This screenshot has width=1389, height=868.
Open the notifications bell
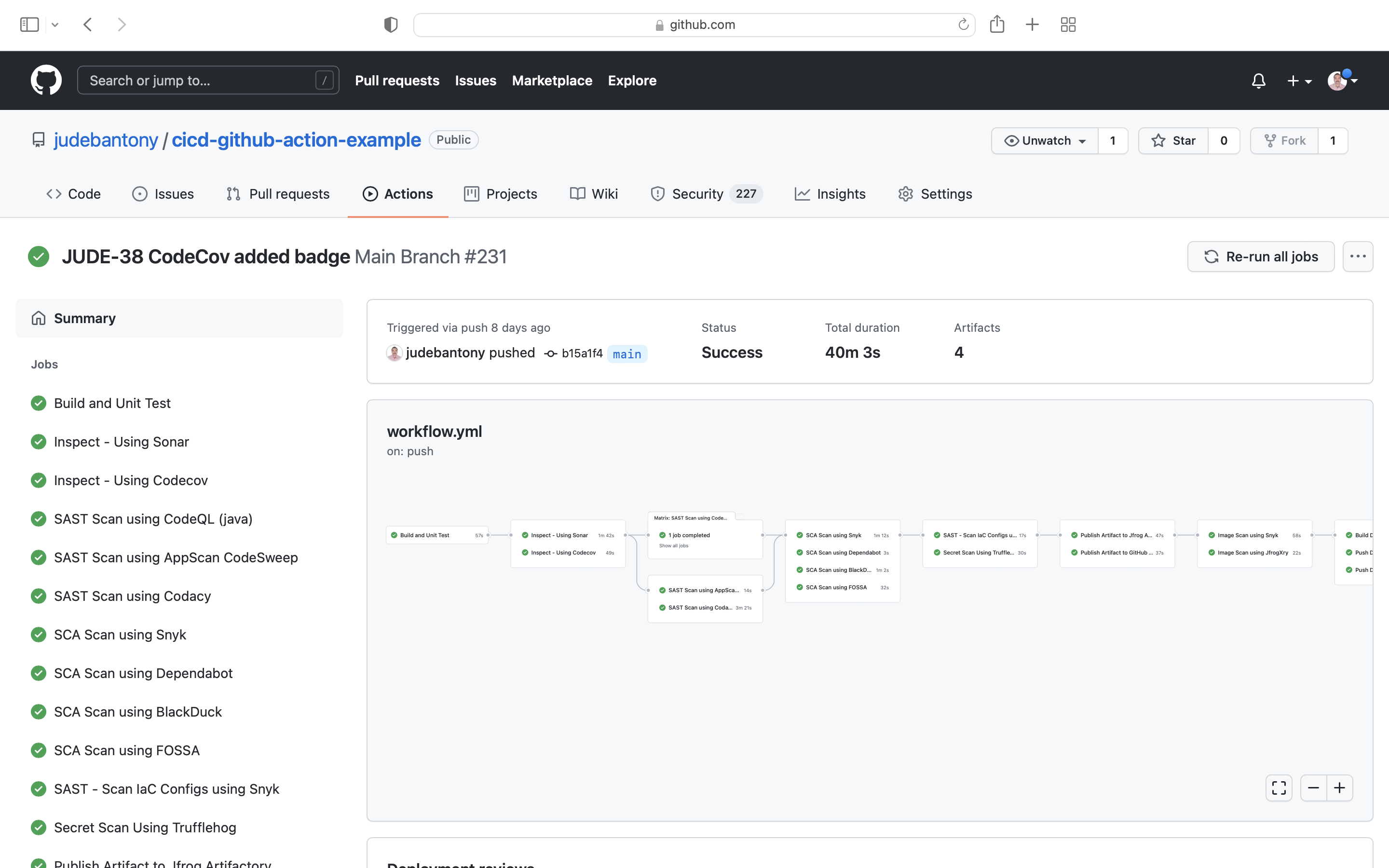[x=1258, y=81]
